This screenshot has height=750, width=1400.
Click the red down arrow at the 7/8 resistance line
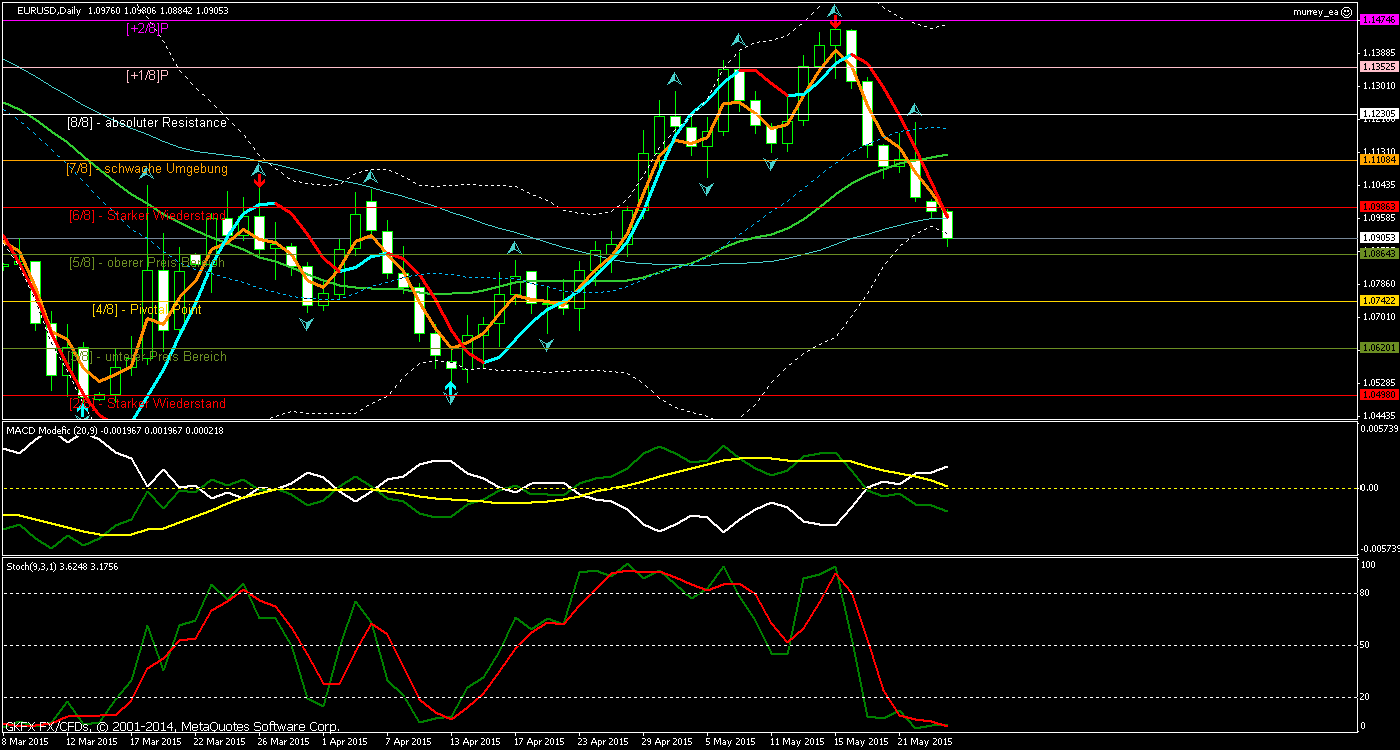(260, 182)
